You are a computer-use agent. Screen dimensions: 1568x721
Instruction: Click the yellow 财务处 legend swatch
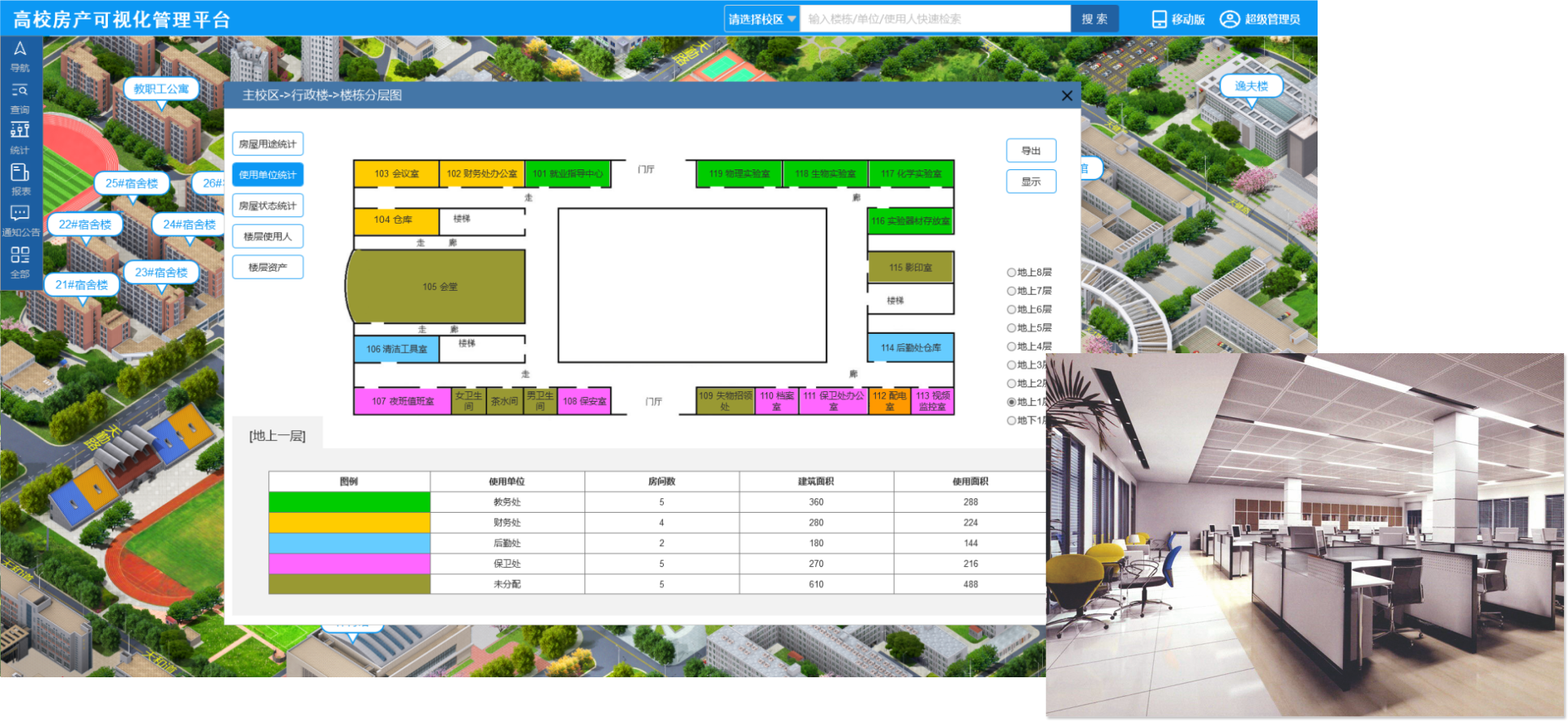pyautogui.click(x=349, y=523)
